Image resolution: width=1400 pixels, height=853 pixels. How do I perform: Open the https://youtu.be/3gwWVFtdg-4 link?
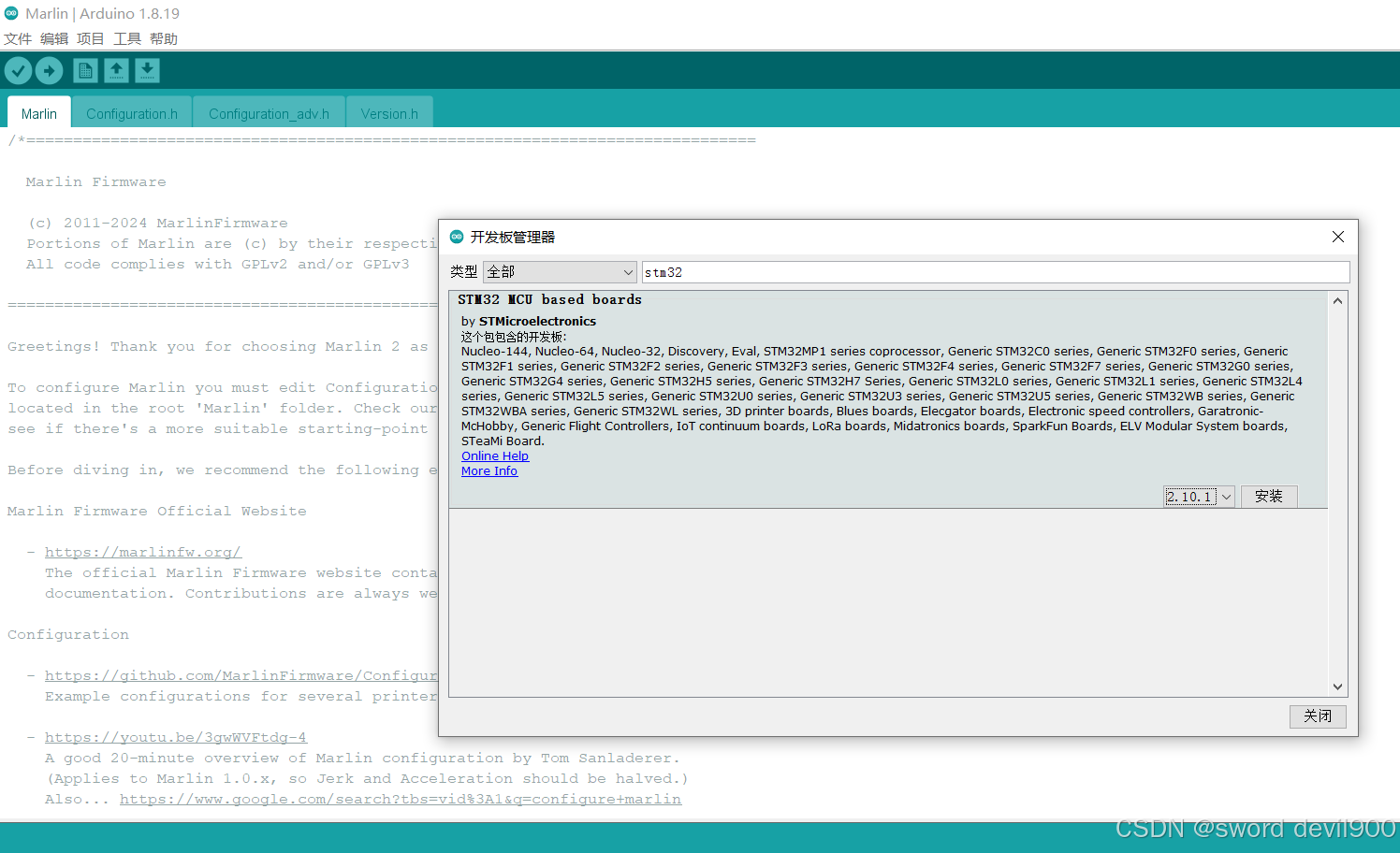[176, 737]
